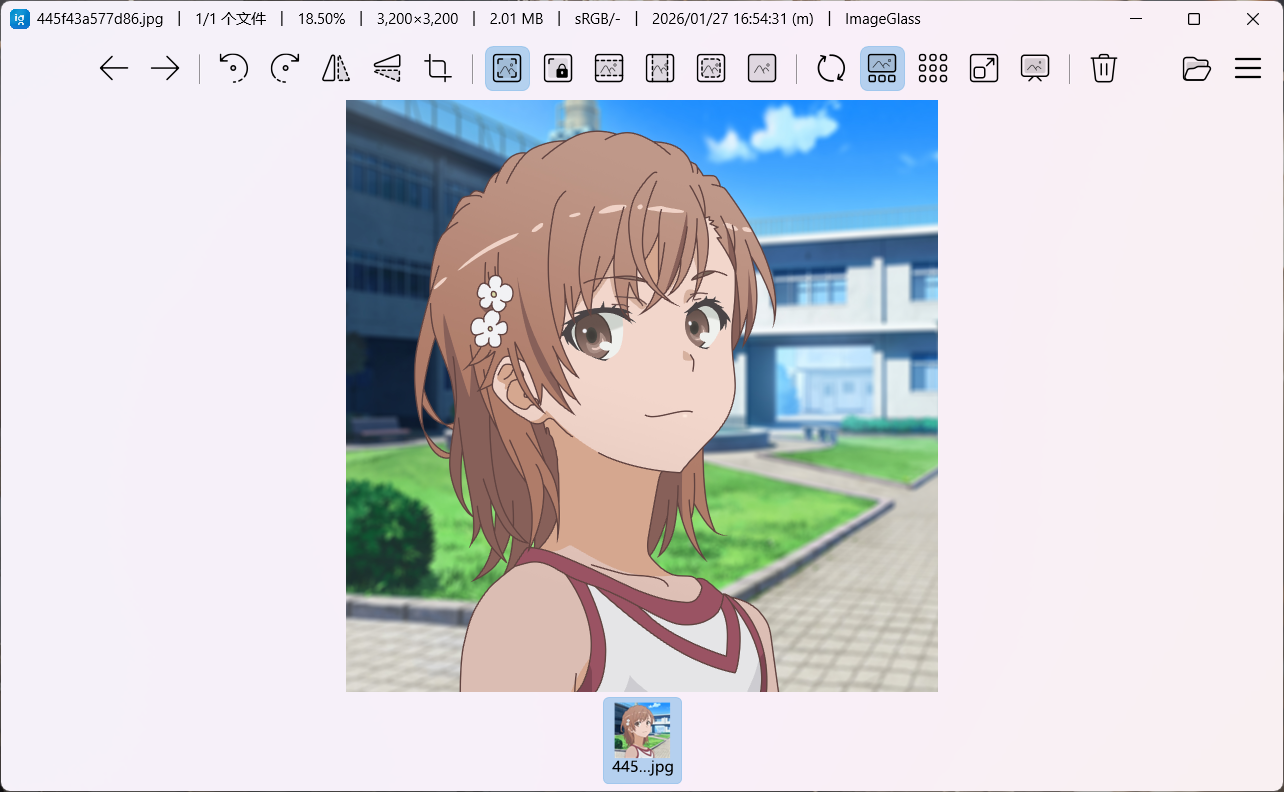Start the slideshow
This screenshot has width=1284, height=792.
pyautogui.click(x=1035, y=69)
